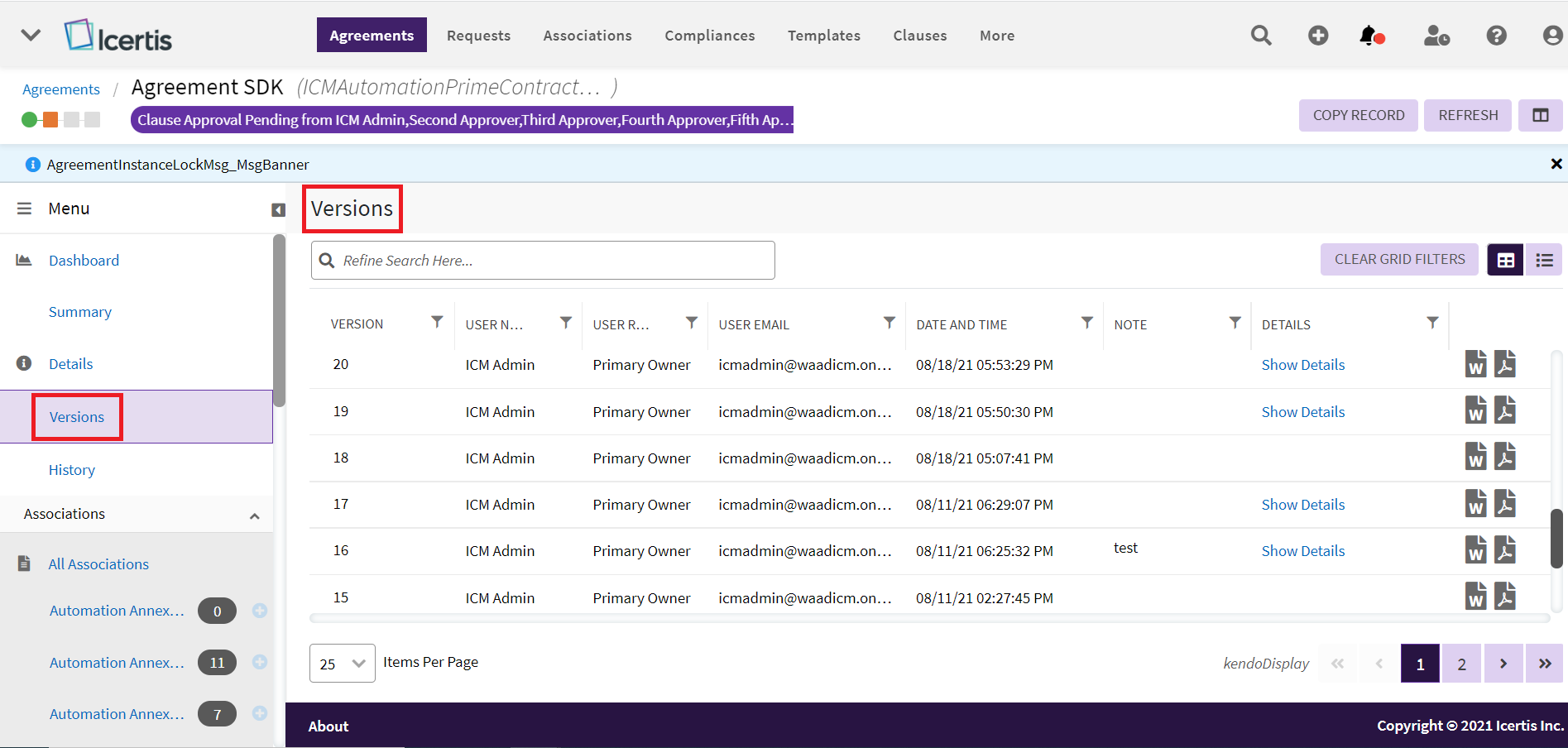Click the Copy Record button
The height and width of the screenshot is (748, 1568).
[1358, 116]
